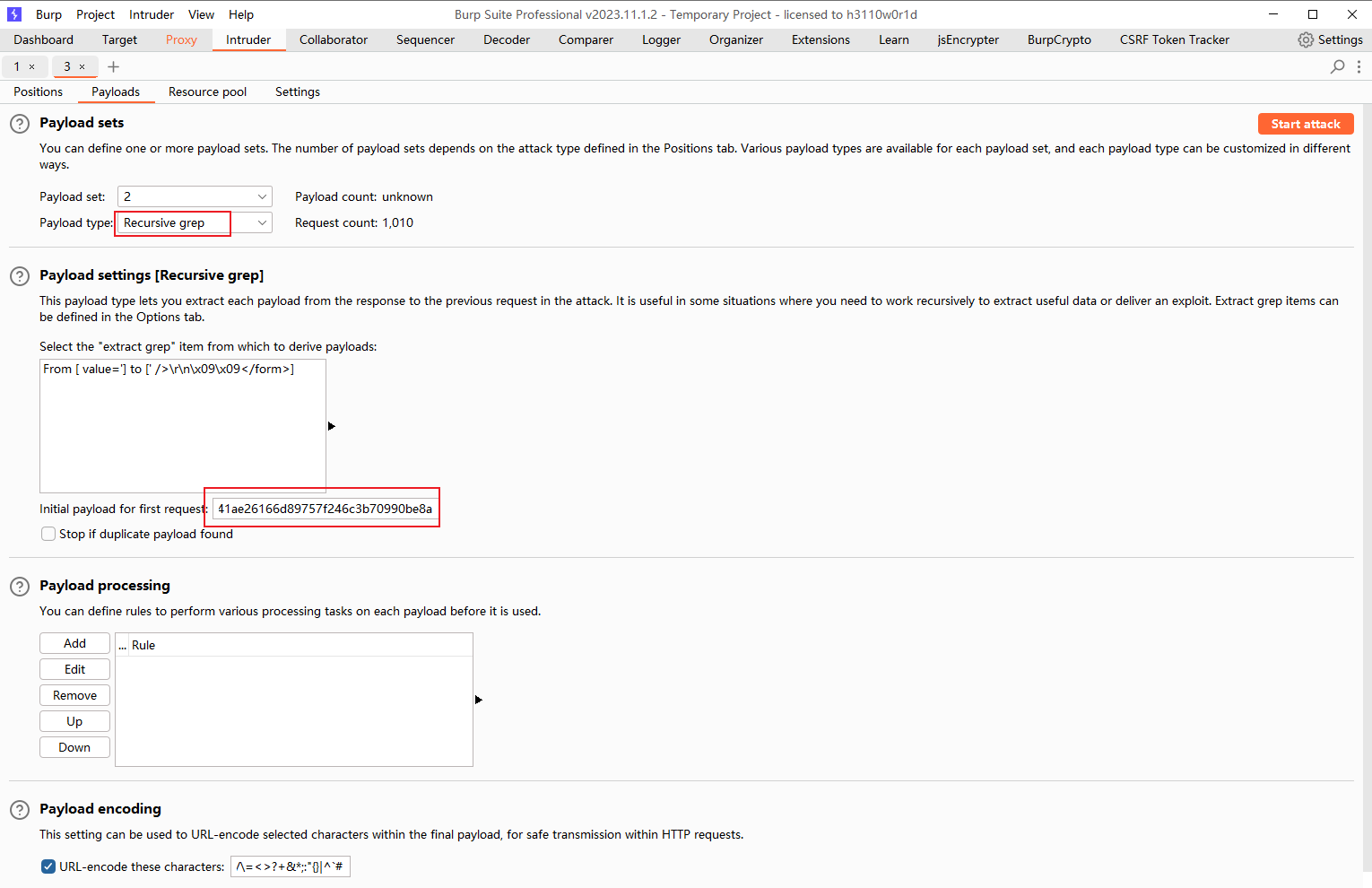
Task: Switch to the Proxy tab
Action: pos(181,39)
